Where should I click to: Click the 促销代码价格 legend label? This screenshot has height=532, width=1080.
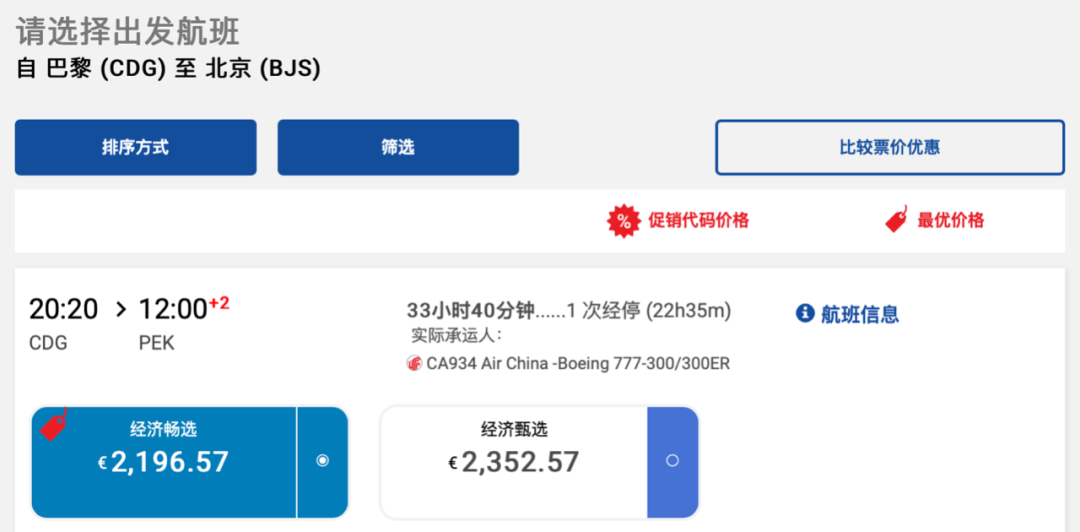pyautogui.click(x=698, y=221)
